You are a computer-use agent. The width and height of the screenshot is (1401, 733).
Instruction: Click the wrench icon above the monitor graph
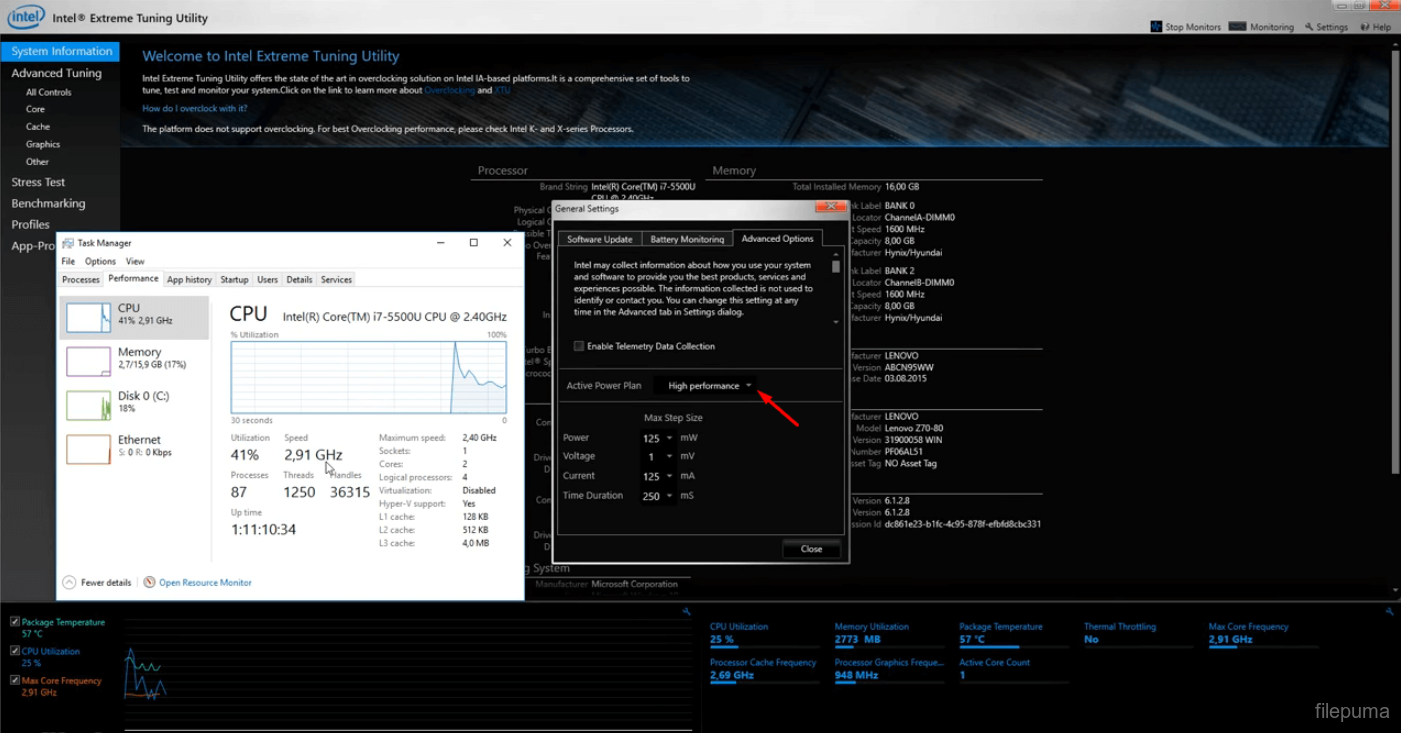[686, 611]
